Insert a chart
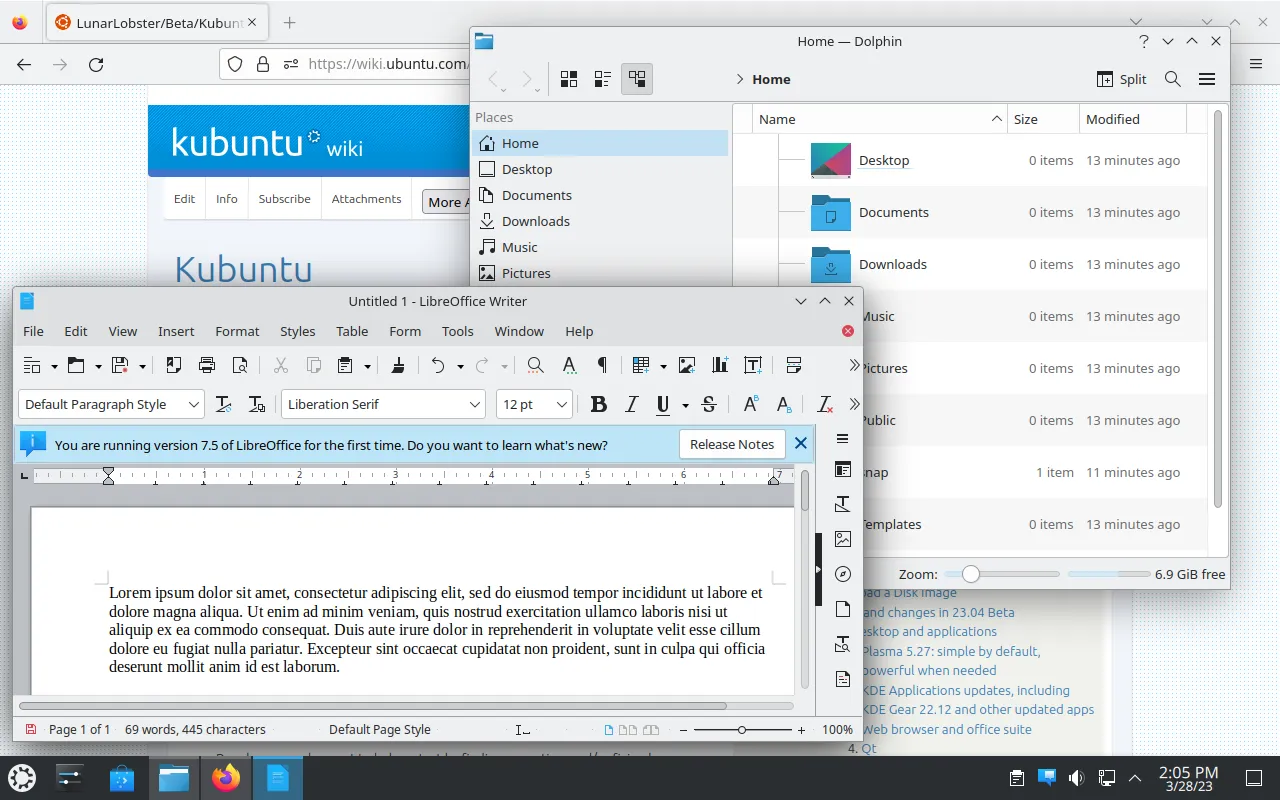The image size is (1280, 800). pyautogui.click(x=720, y=365)
